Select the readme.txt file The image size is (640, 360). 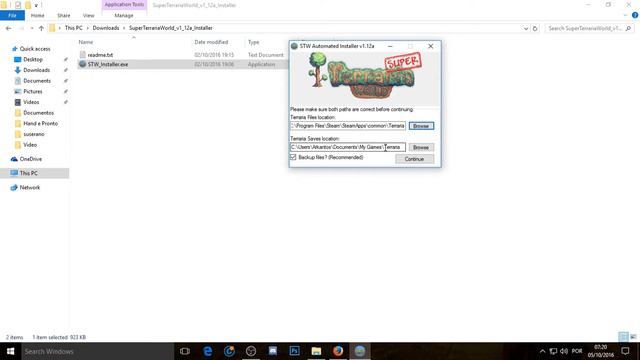coord(100,55)
